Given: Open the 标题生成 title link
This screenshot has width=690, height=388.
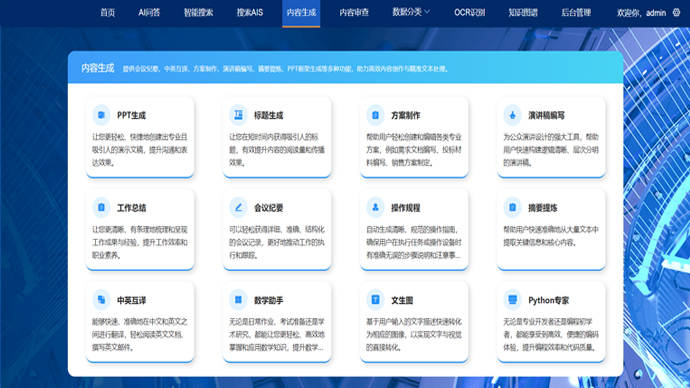Looking at the screenshot, I should pos(268,115).
